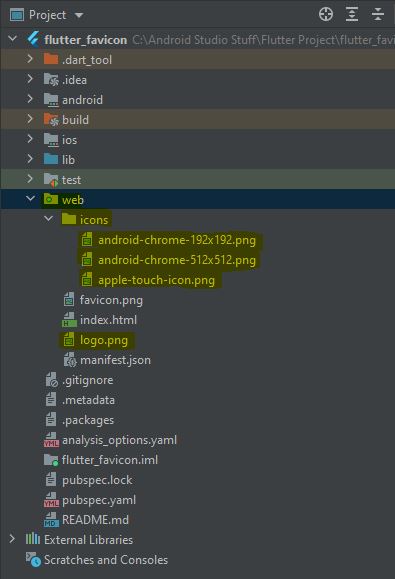Select the .metadata file name

tap(88, 400)
